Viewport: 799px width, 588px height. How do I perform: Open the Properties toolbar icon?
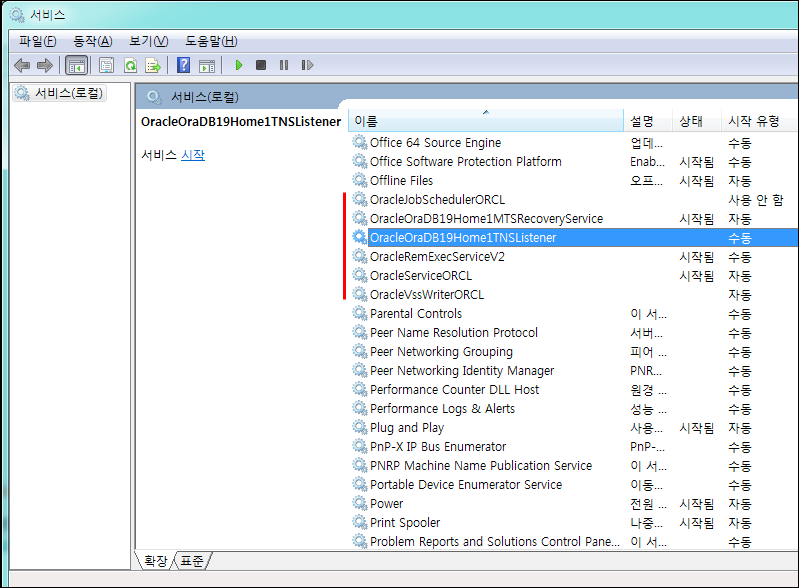pyautogui.click(x=106, y=65)
